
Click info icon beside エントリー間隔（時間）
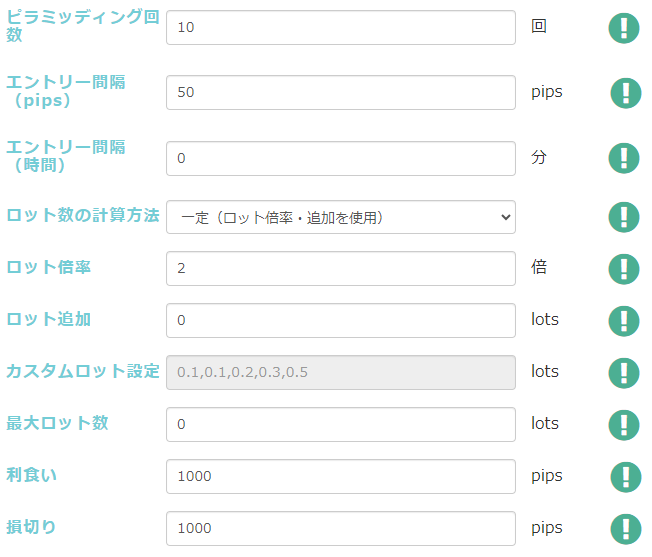click(x=624, y=158)
